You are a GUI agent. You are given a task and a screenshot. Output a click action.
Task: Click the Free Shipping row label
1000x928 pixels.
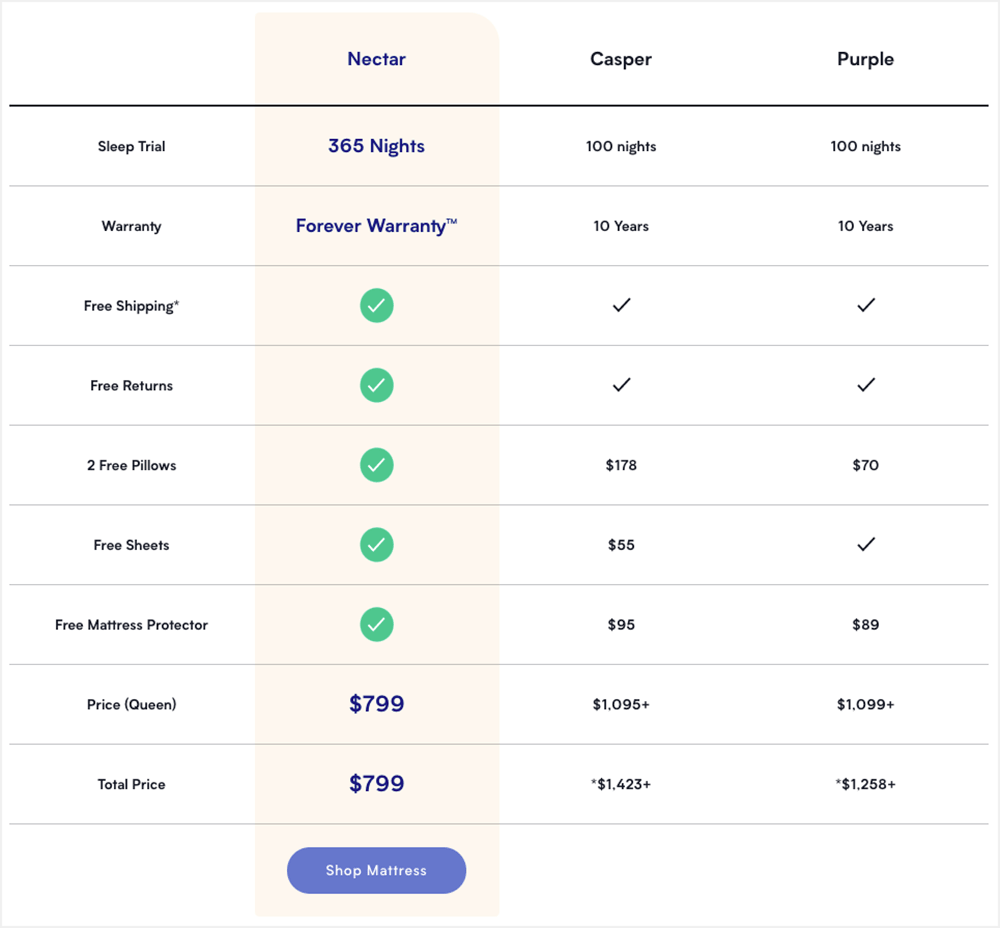click(x=131, y=305)
